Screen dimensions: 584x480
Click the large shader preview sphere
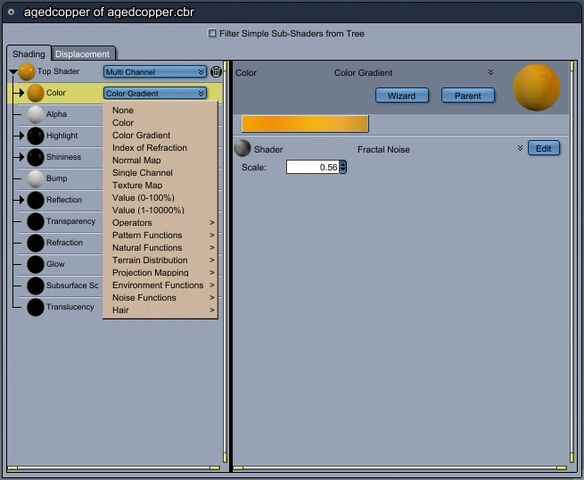(x=537, y=88)
